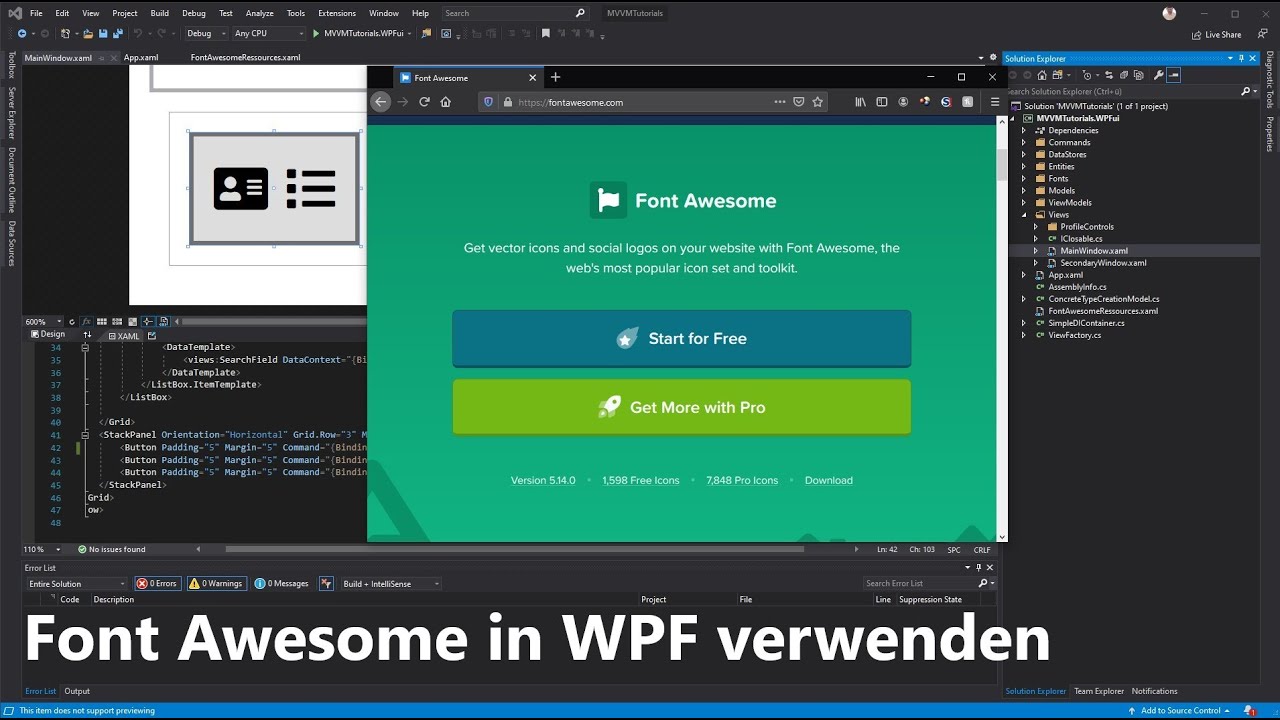Switch to FontAwesomeRessources.xaml tab

click(245, 57)
